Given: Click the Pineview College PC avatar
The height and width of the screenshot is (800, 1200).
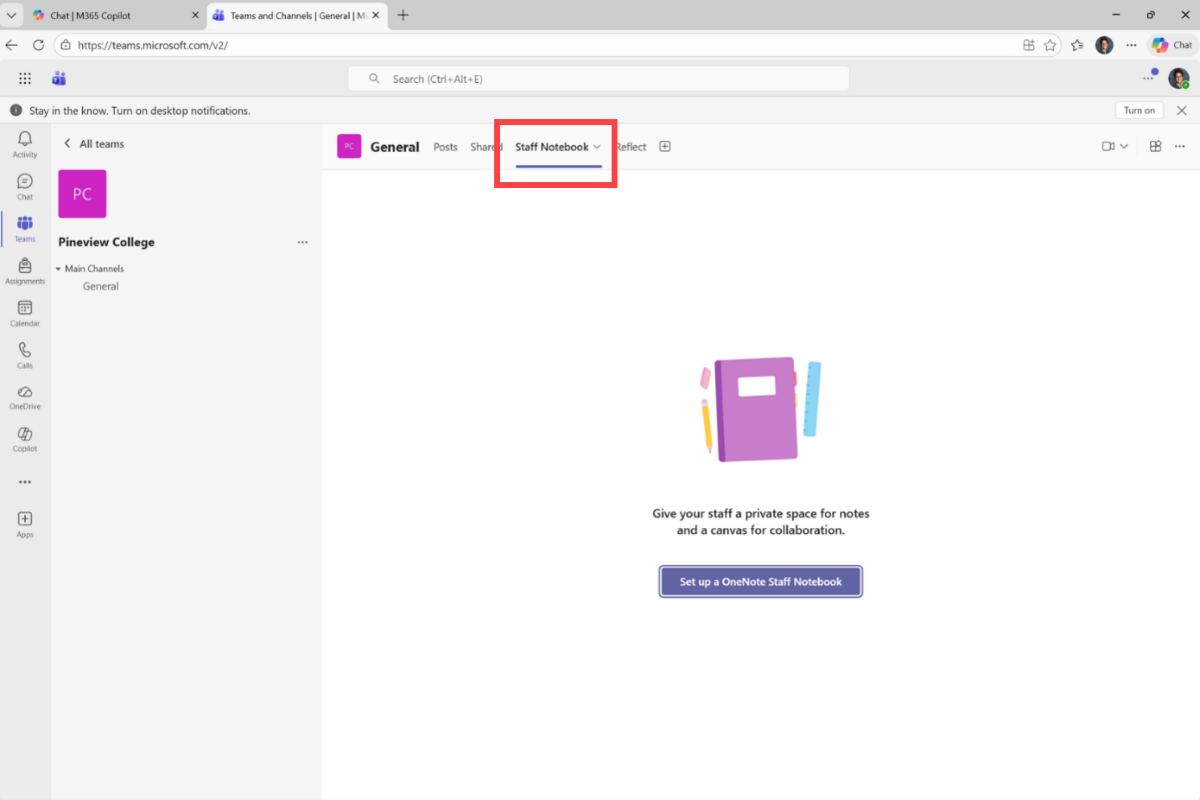Looking at the screenshot, I should tap(82, 194).
